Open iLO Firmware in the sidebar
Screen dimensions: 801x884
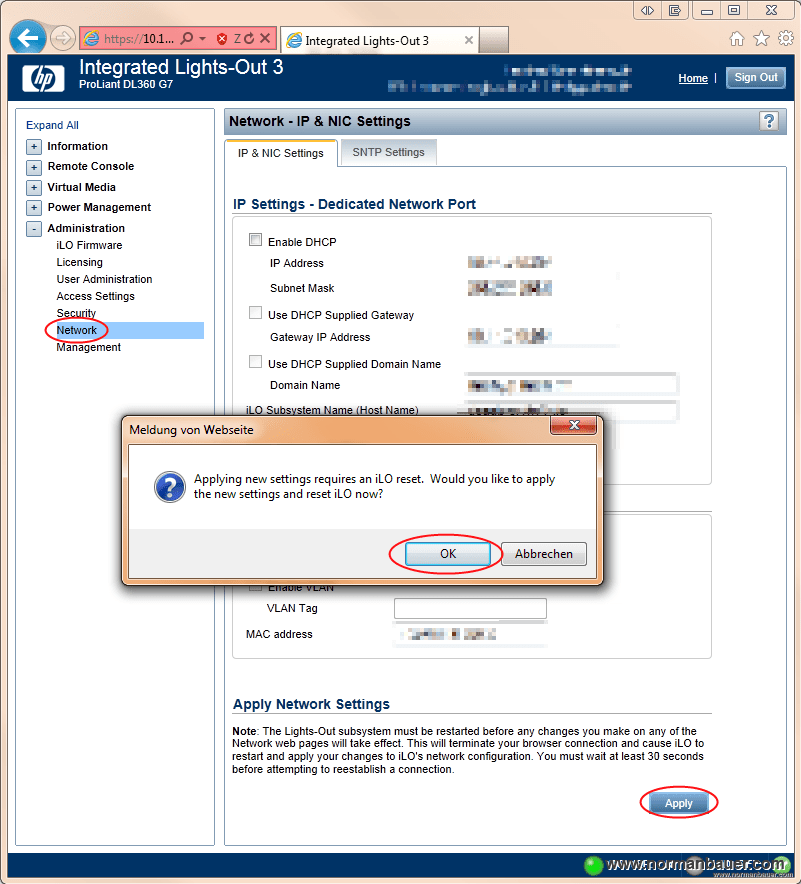pyautogui.click(x=89, y=245)
